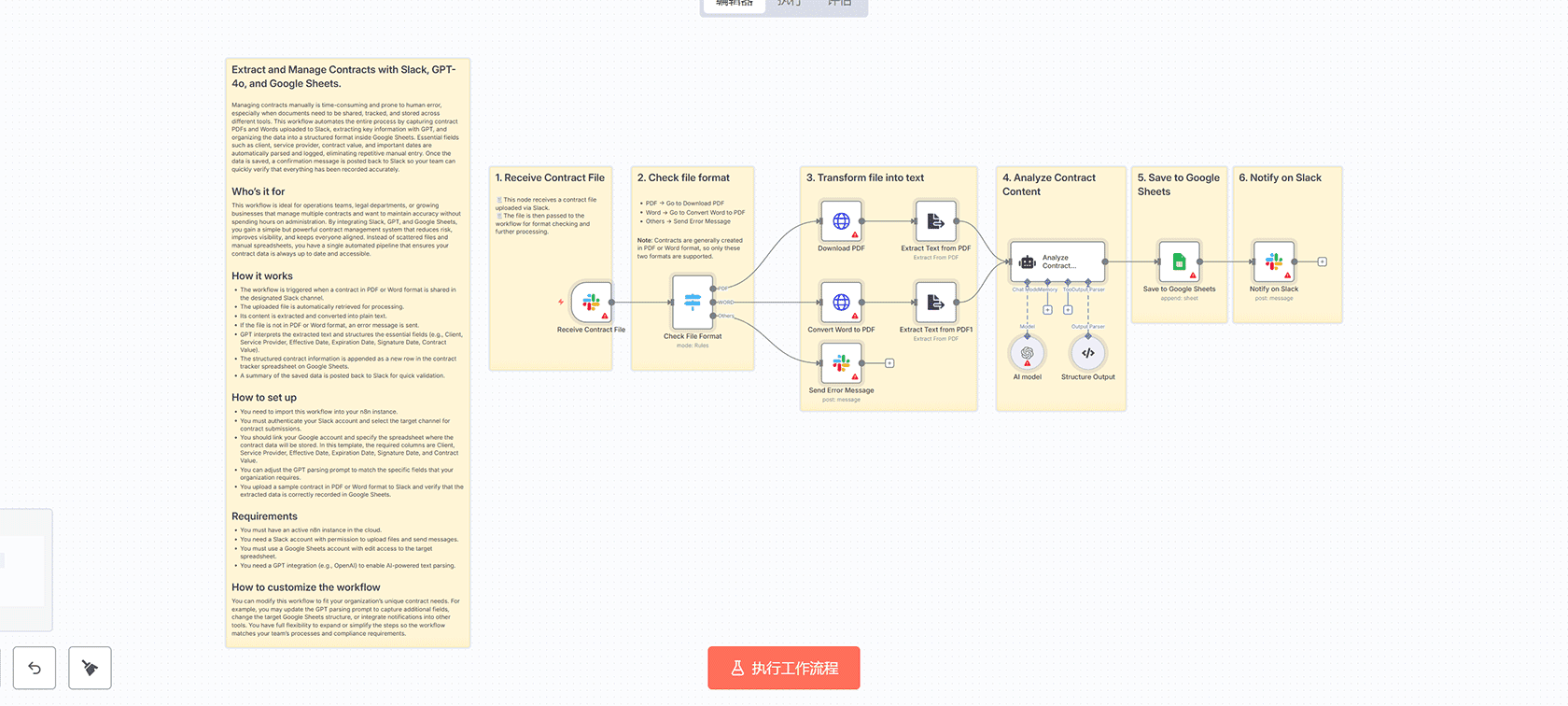The image size is (1568, 706).
Task: Open the Extract Text from PDF node
Action: (x=935, y=221)
